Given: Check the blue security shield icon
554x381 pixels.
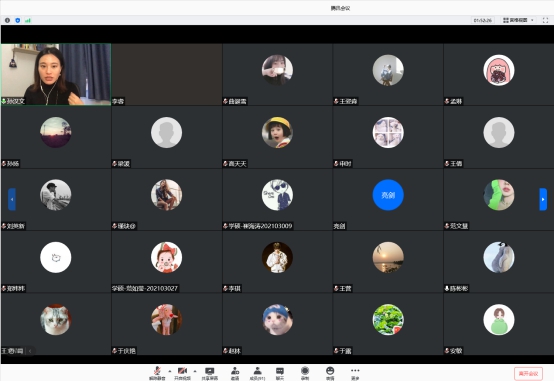Looking at the screenshot, I should [18, 20].
